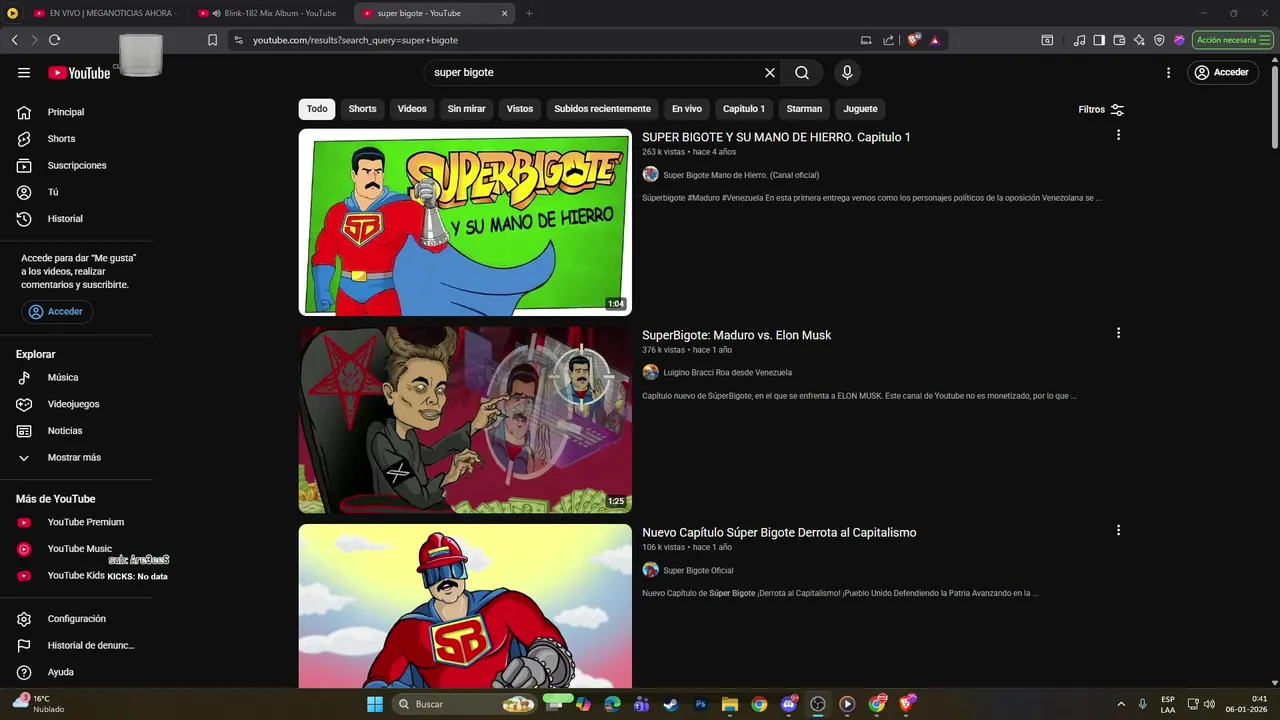Go back in browser history
This screenshot has width=1280, height=720.
tap(14, 40)
